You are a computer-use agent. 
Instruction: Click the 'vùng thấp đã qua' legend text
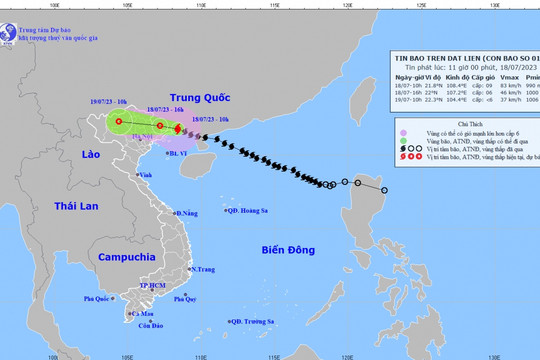(501, 149)
